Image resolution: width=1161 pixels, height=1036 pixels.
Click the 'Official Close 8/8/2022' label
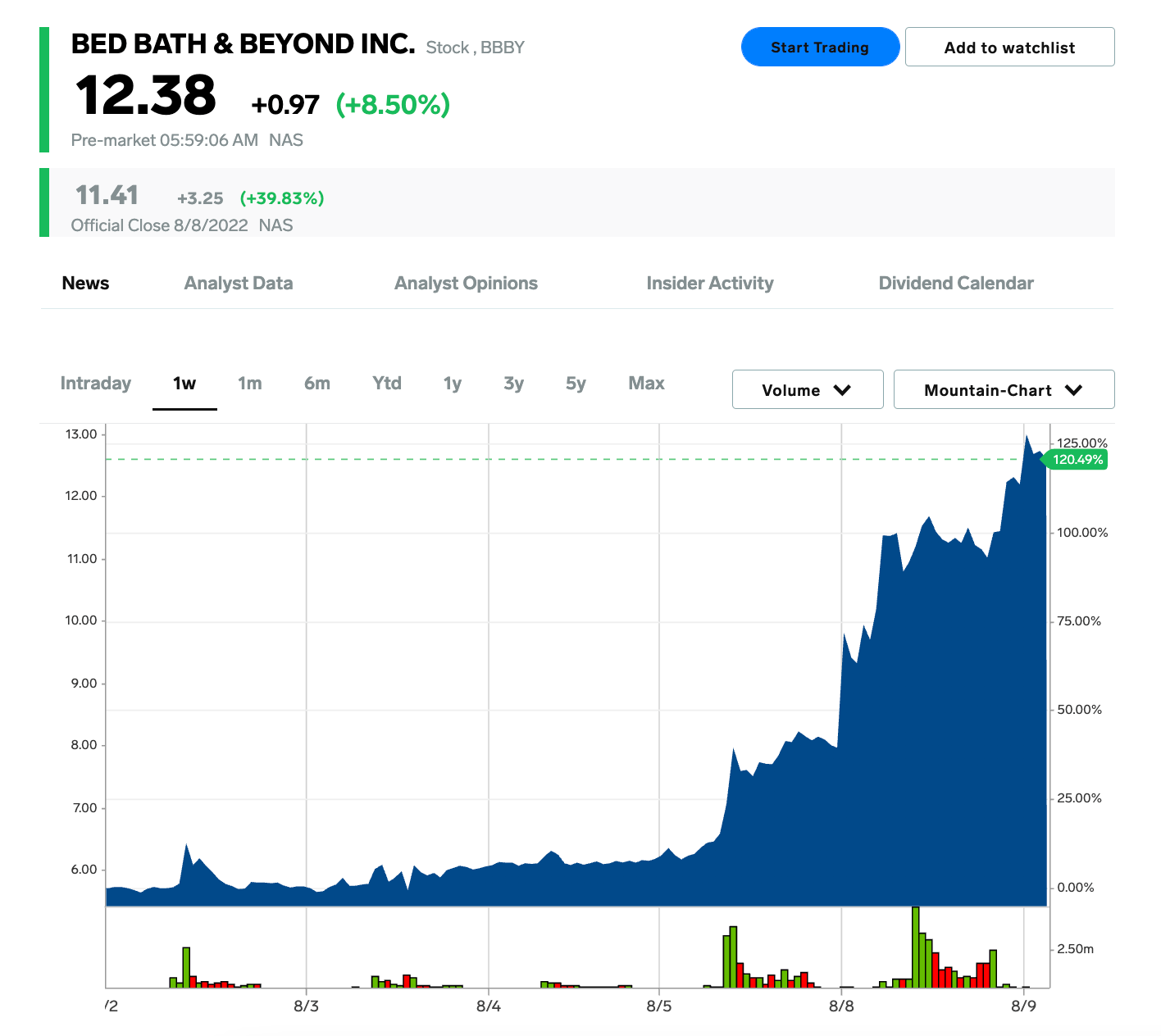point(160,225)
